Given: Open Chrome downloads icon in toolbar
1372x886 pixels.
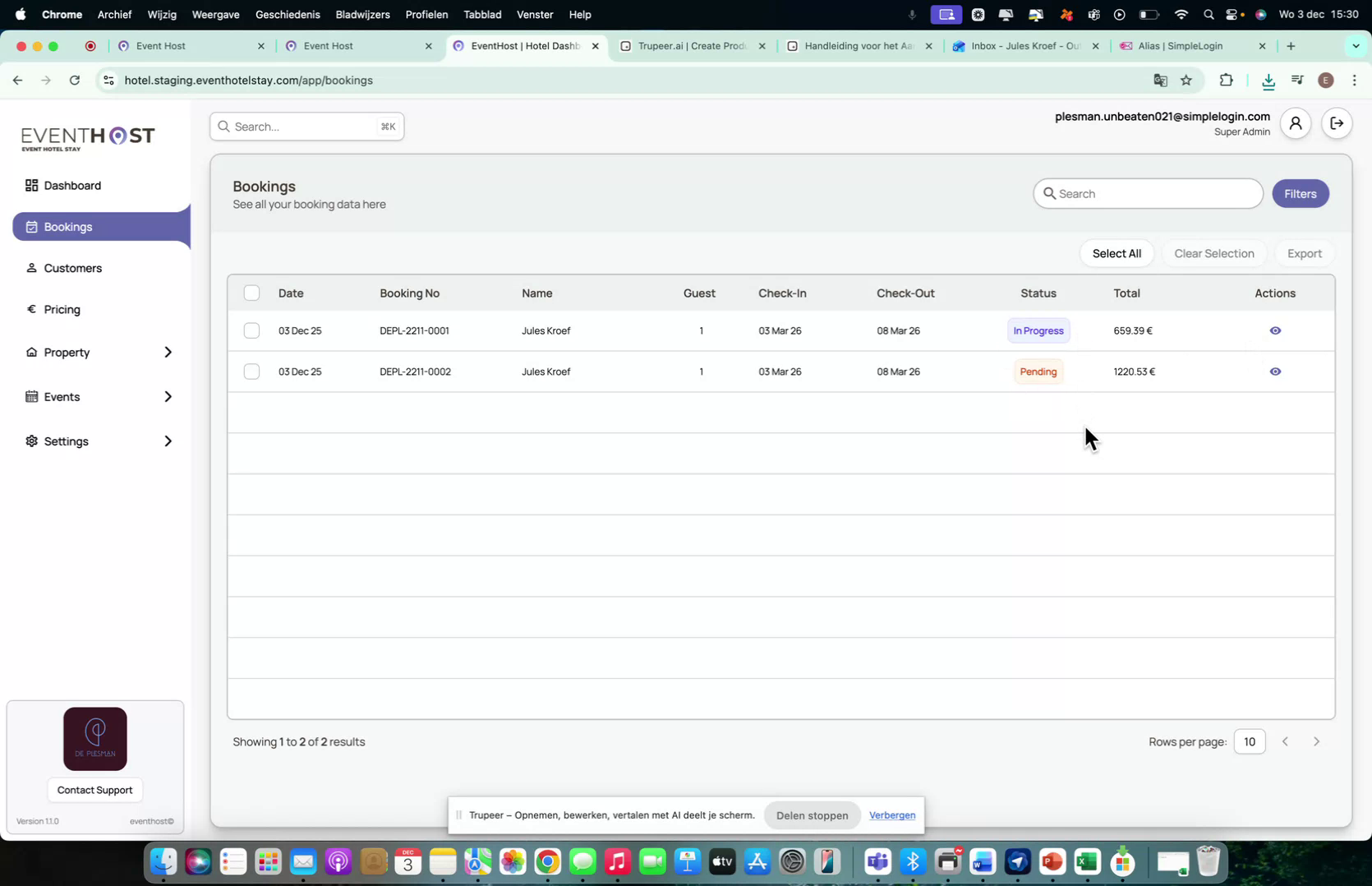Looking at the screenshot, I should pyautogui.click(x=1268, y=80).
